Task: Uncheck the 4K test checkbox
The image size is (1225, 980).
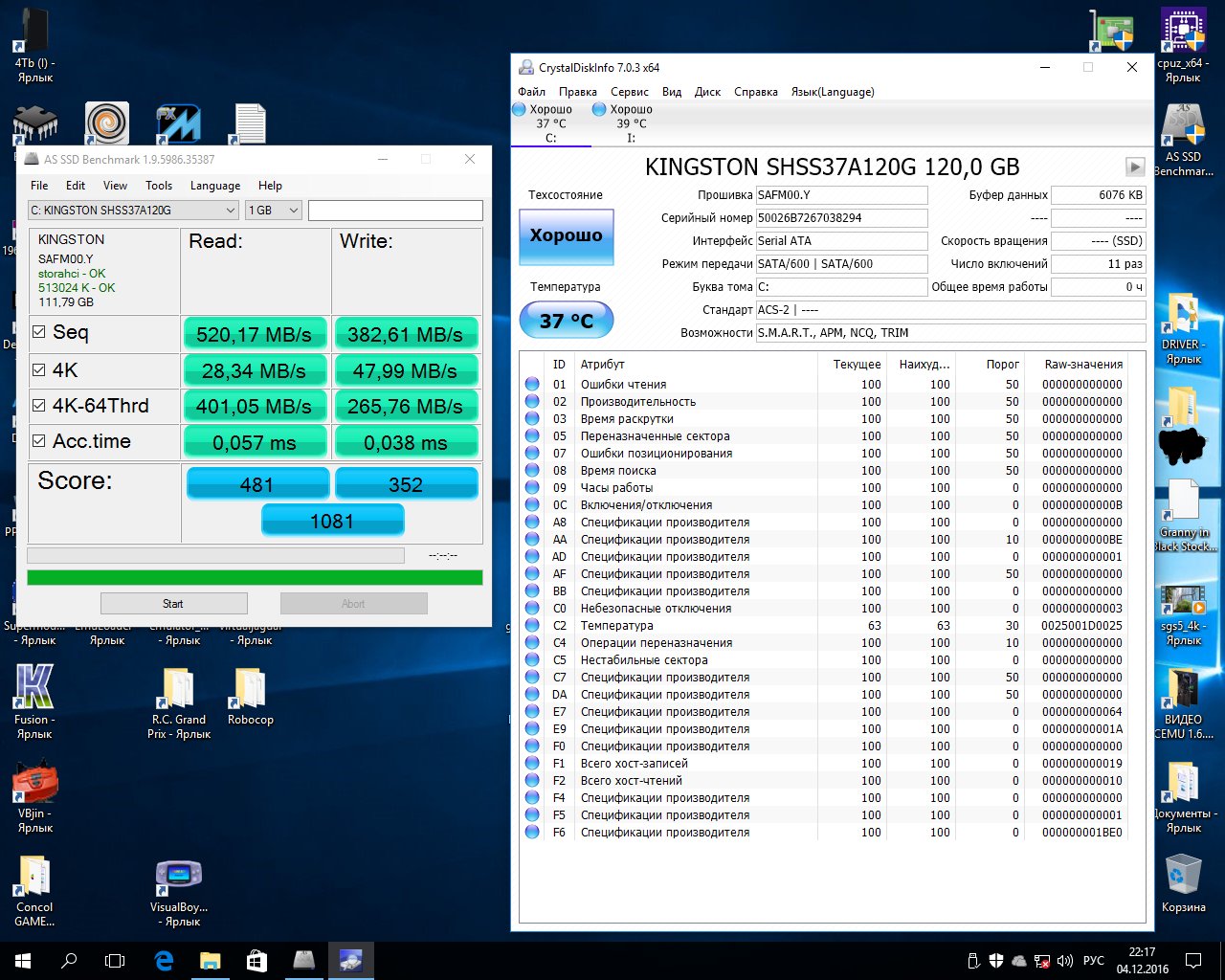Action: [39, 369]
